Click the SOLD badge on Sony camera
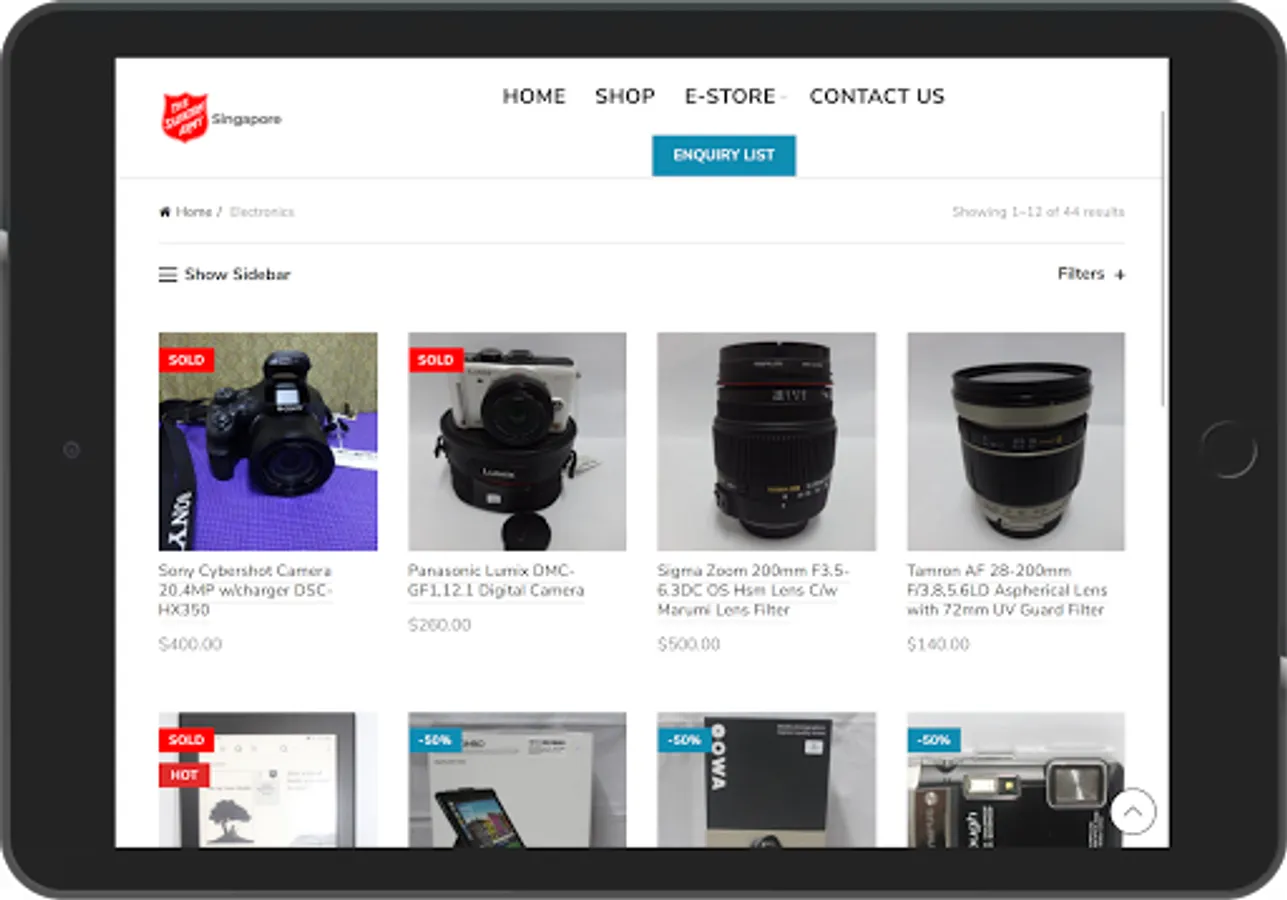Viewport: 1287px width, 900px height. pyautogui.click(x=186, y=360)
